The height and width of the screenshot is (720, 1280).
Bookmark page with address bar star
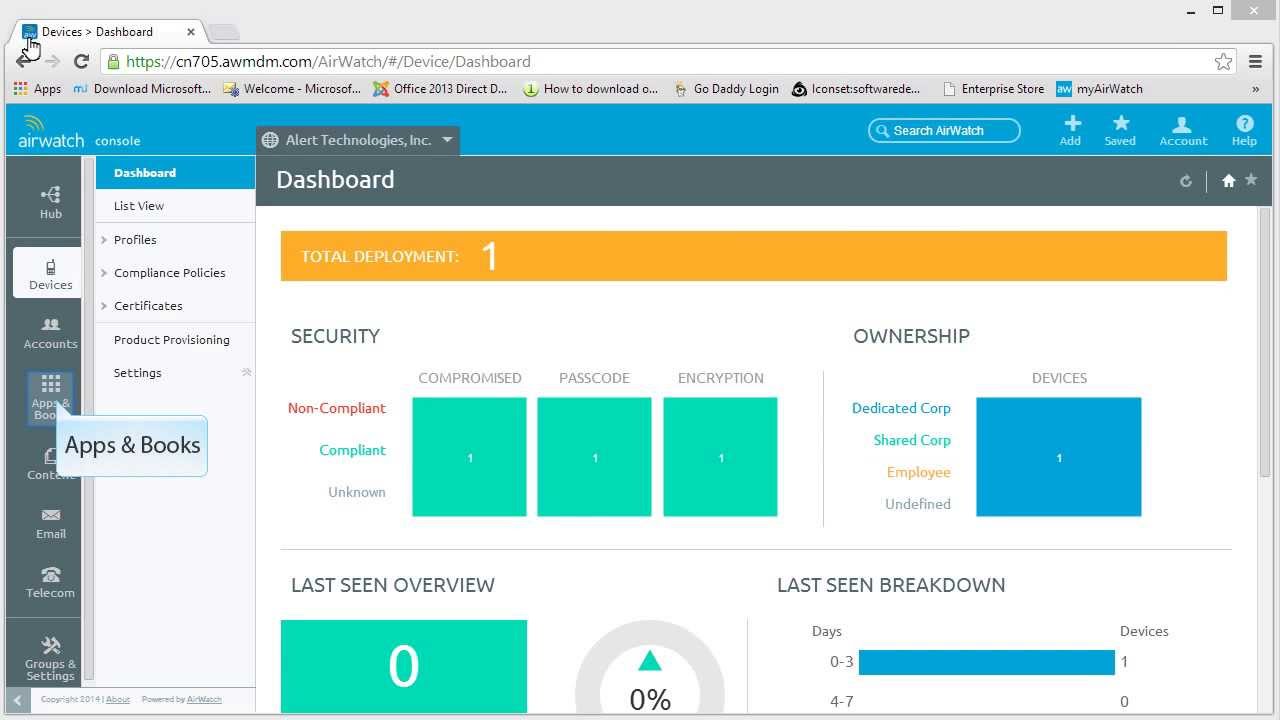coord(1223,62)
